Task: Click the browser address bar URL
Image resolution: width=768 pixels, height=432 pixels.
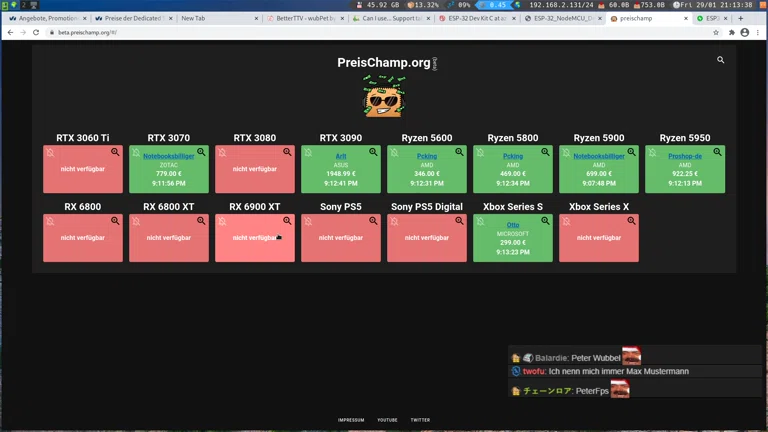Action: click(x=90, y=32)
